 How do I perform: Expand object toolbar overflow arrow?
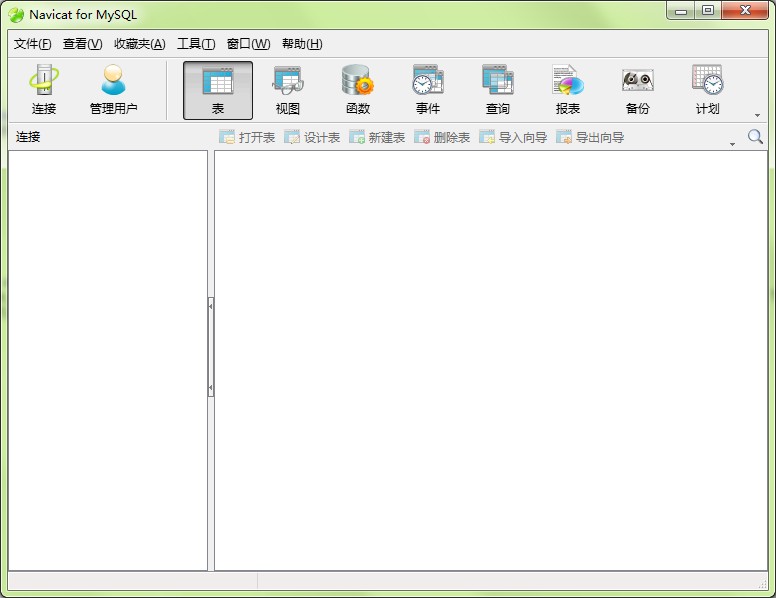click(732, 145)
